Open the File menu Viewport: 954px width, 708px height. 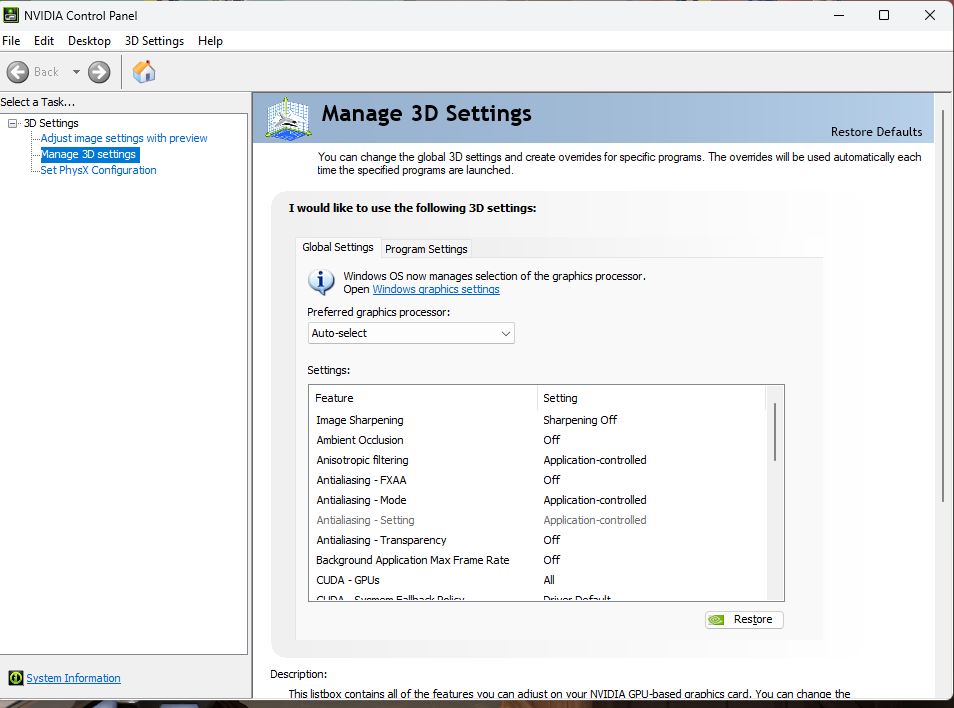[x=11, y=41]
